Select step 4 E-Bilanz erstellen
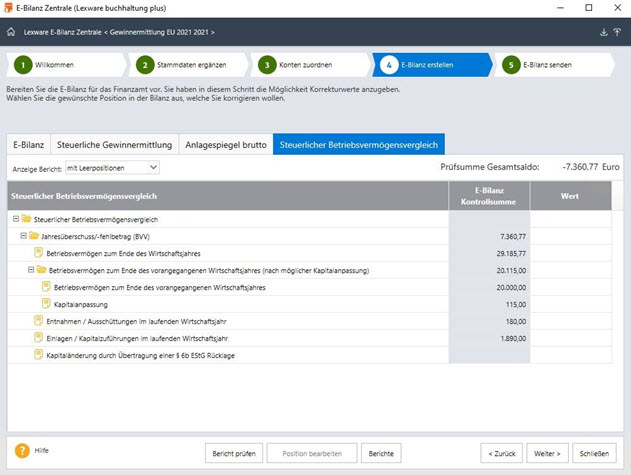This screenshot has height=475, width=631. point(431,65)
